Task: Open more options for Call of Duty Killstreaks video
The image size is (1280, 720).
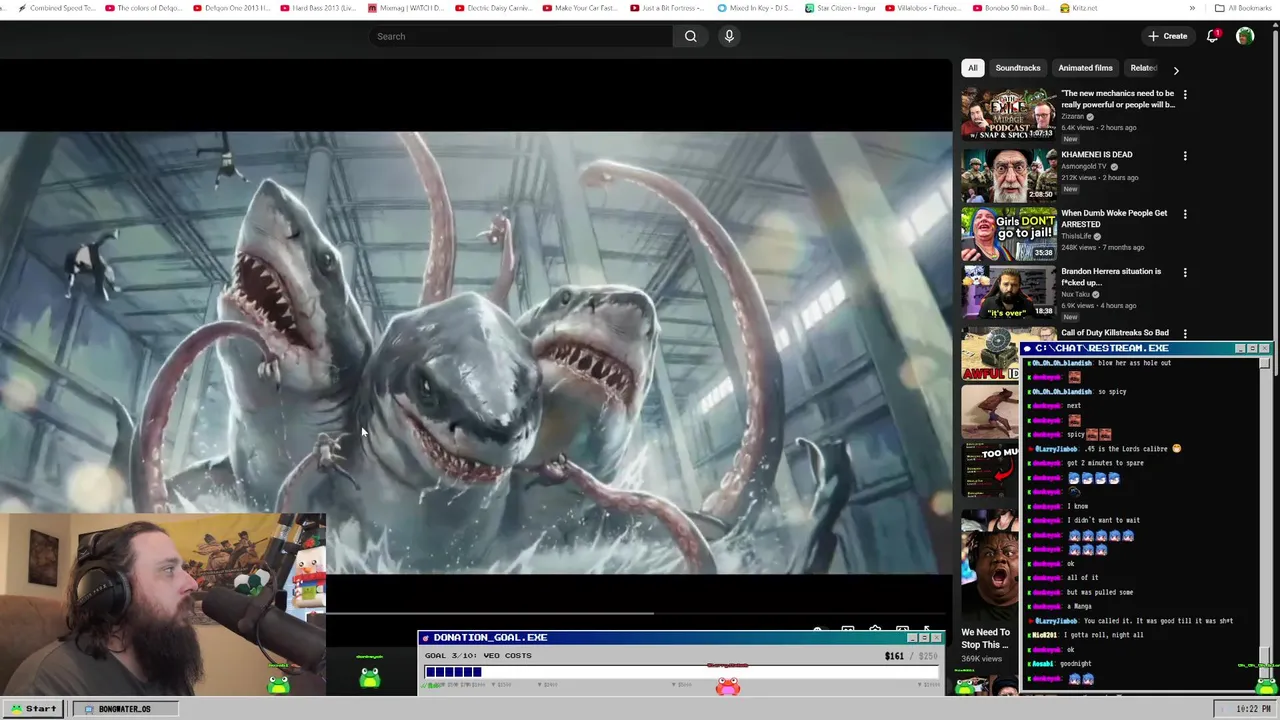Action: 1185,333
